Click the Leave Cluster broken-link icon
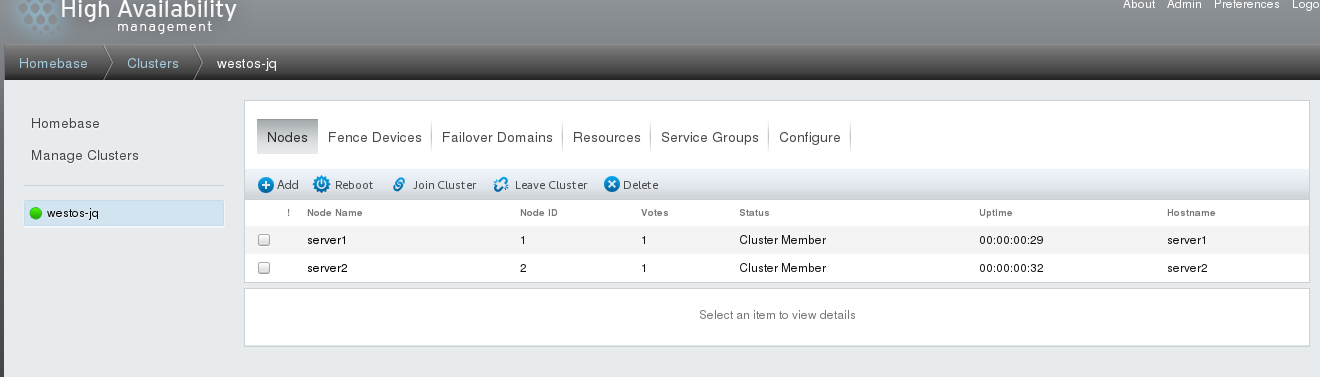 pos(501,185)
